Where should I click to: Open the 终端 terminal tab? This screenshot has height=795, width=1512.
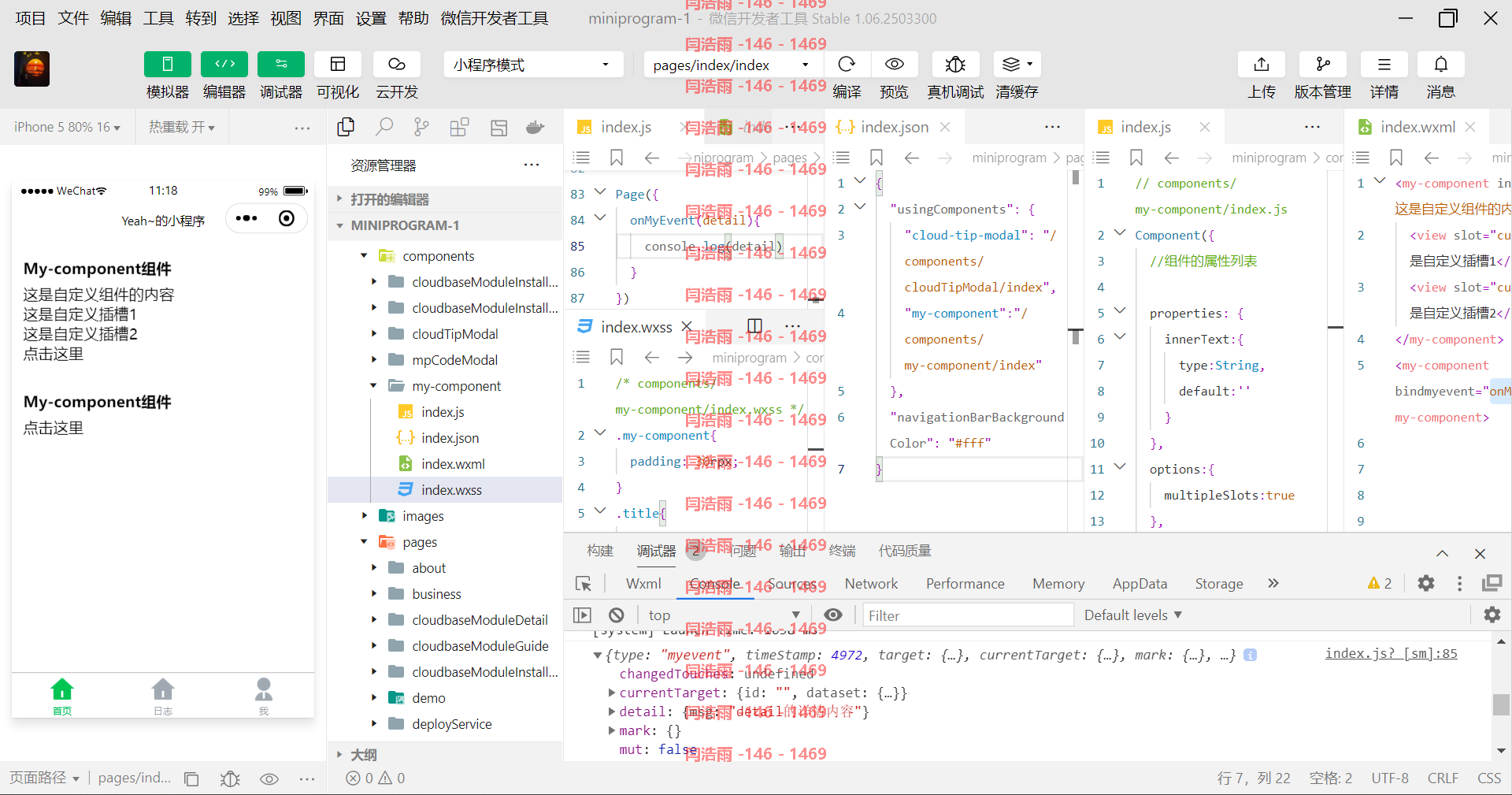coord(842,551)
